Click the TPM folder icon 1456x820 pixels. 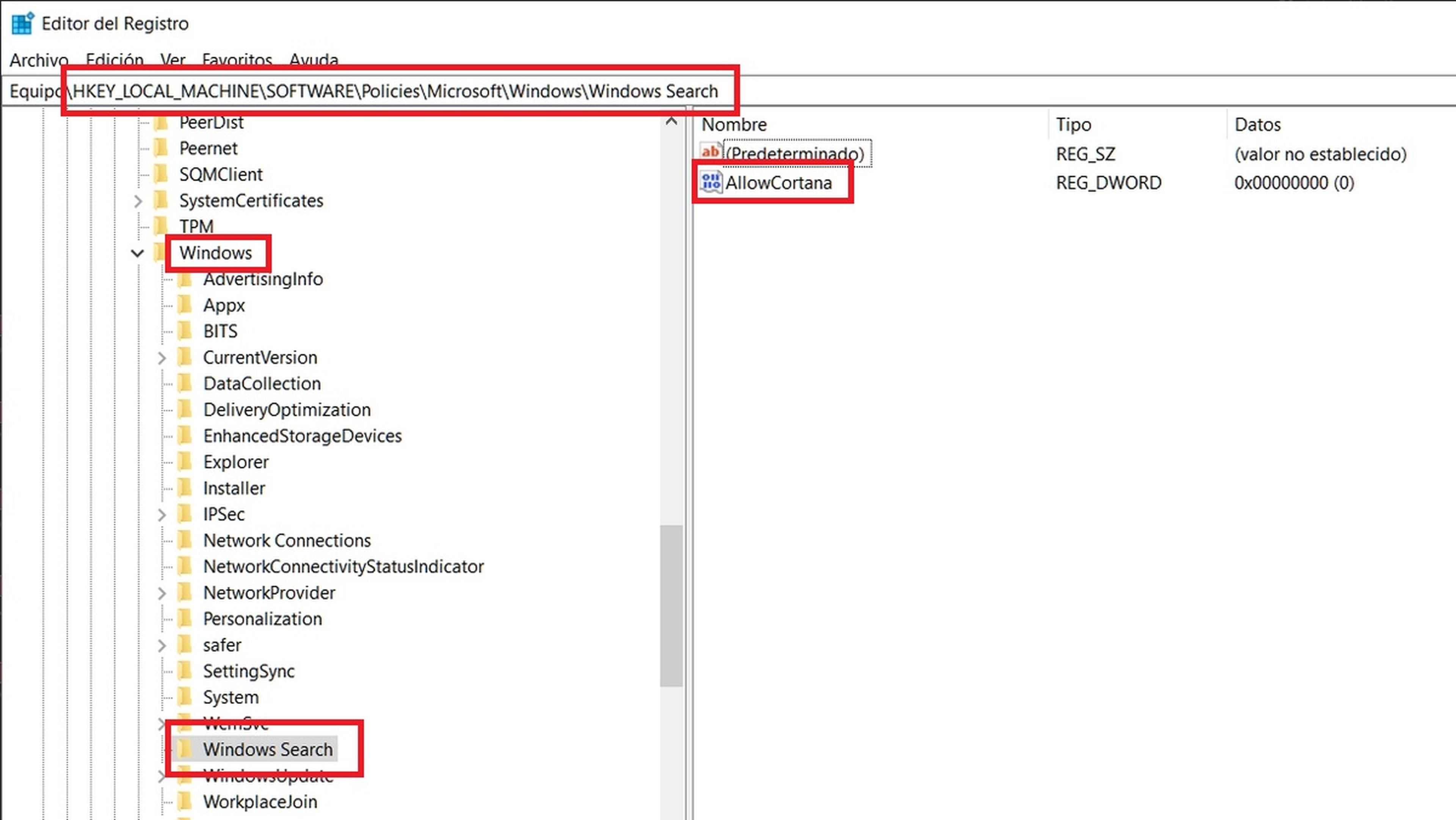coord(161,227)
